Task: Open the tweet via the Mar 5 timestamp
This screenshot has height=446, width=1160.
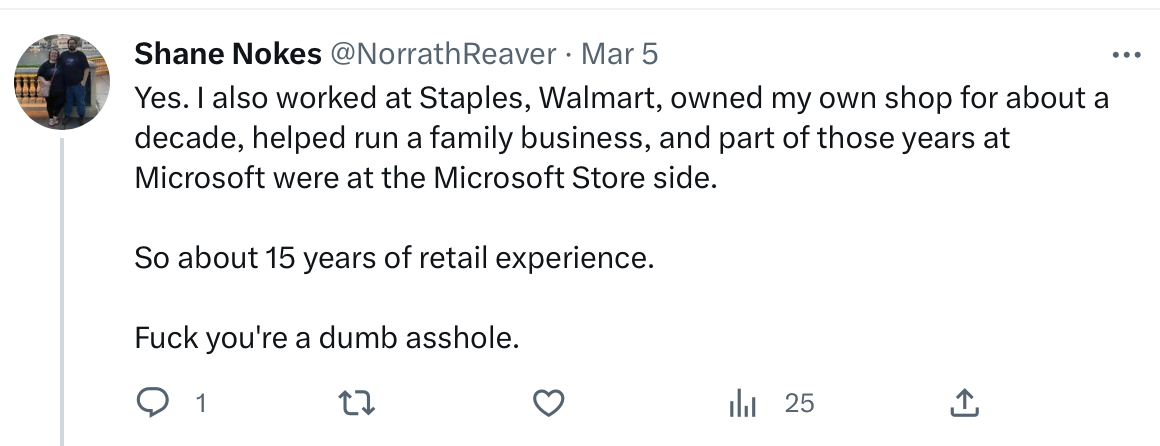Action: tap(619, 54)
